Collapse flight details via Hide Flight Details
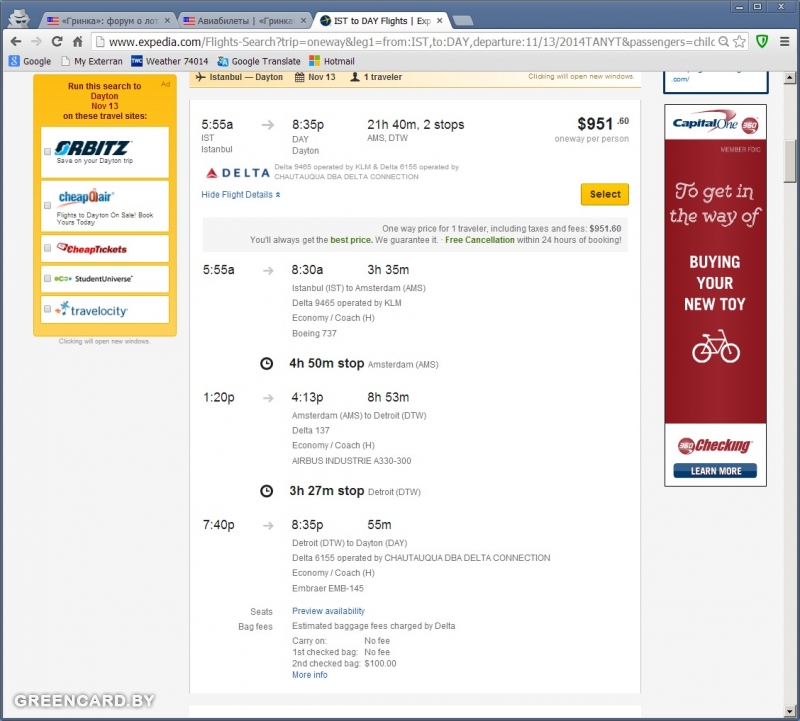The width and height of the screenshot is (800, 721). tap(241, 194)
